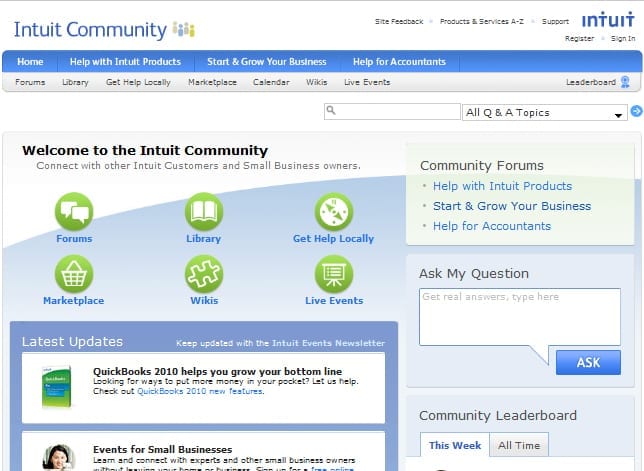Click the Live Events presentation board icon

[x=334, y=273]
